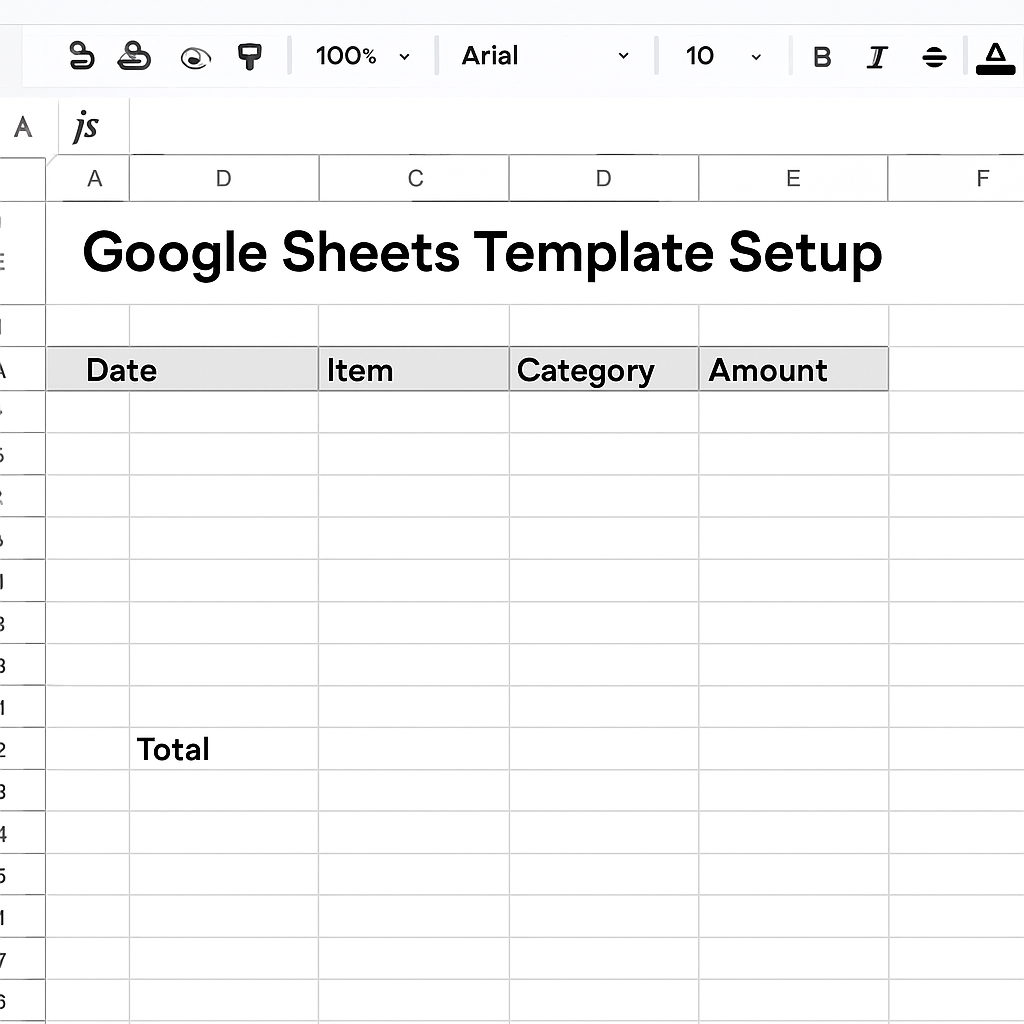Select column C by its header
Viewport: 1024px width, 1024px height.
[415, 178]
